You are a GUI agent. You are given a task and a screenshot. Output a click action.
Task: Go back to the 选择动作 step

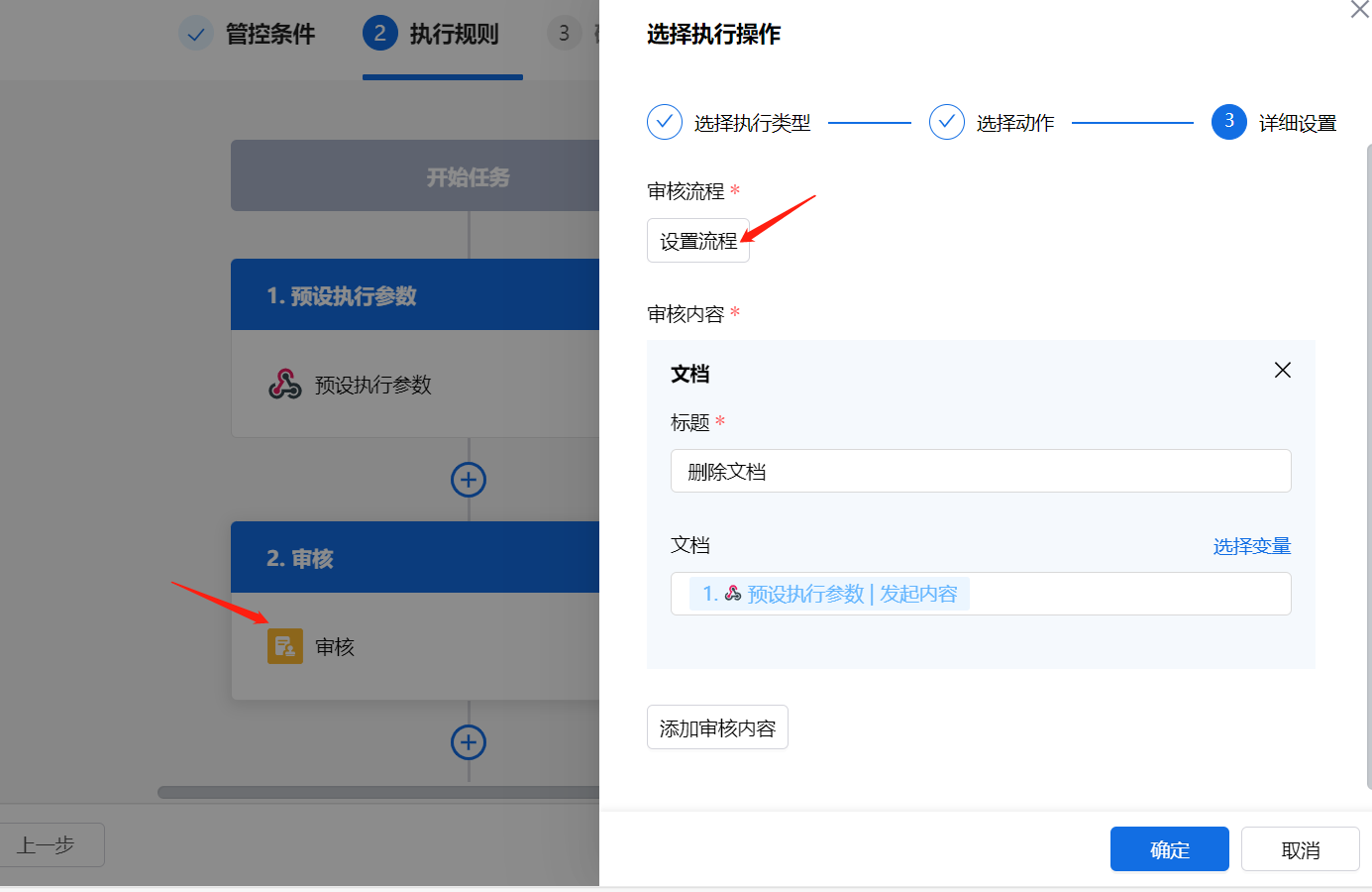[x=947, y=122]
